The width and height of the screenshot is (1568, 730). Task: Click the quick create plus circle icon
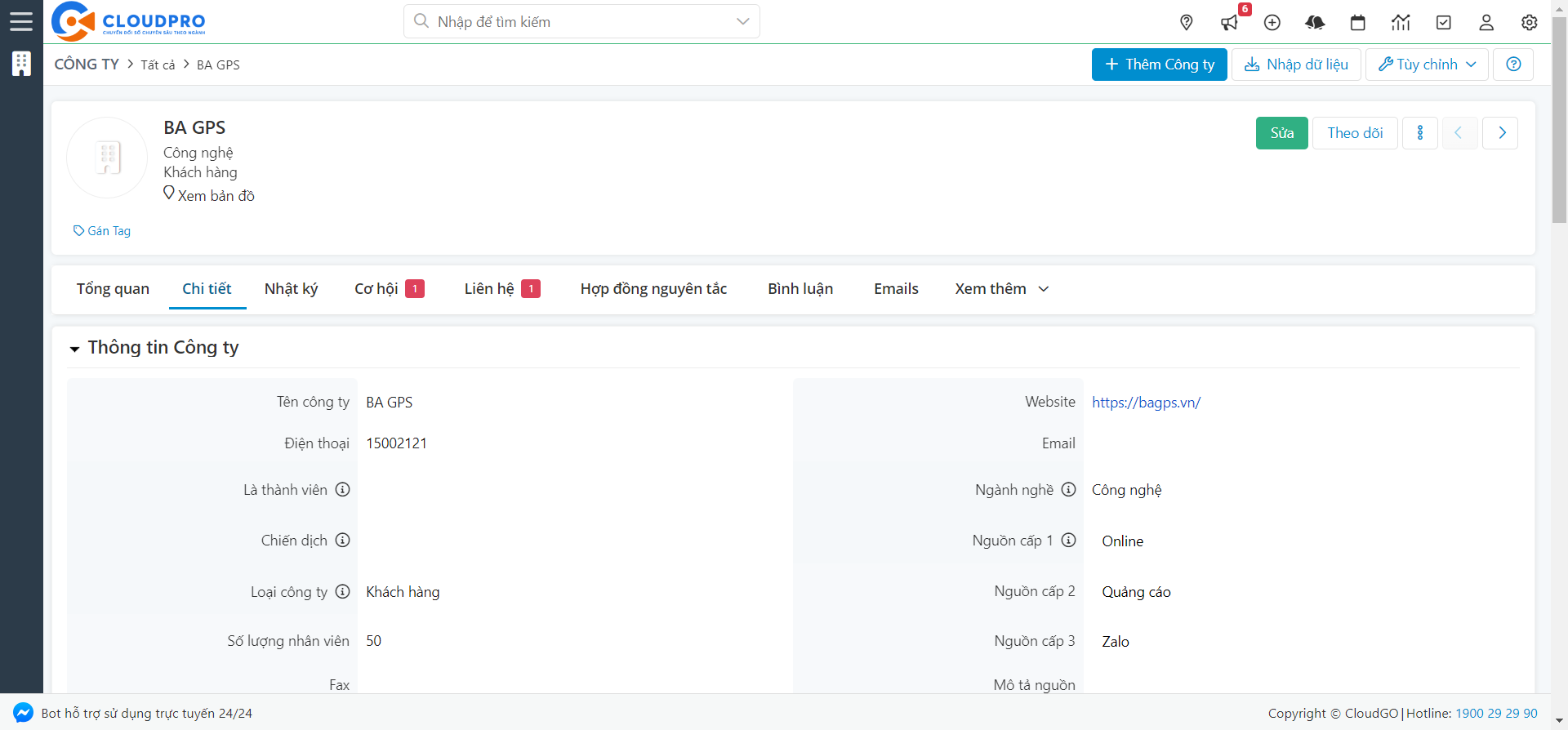click(1272, 22)
